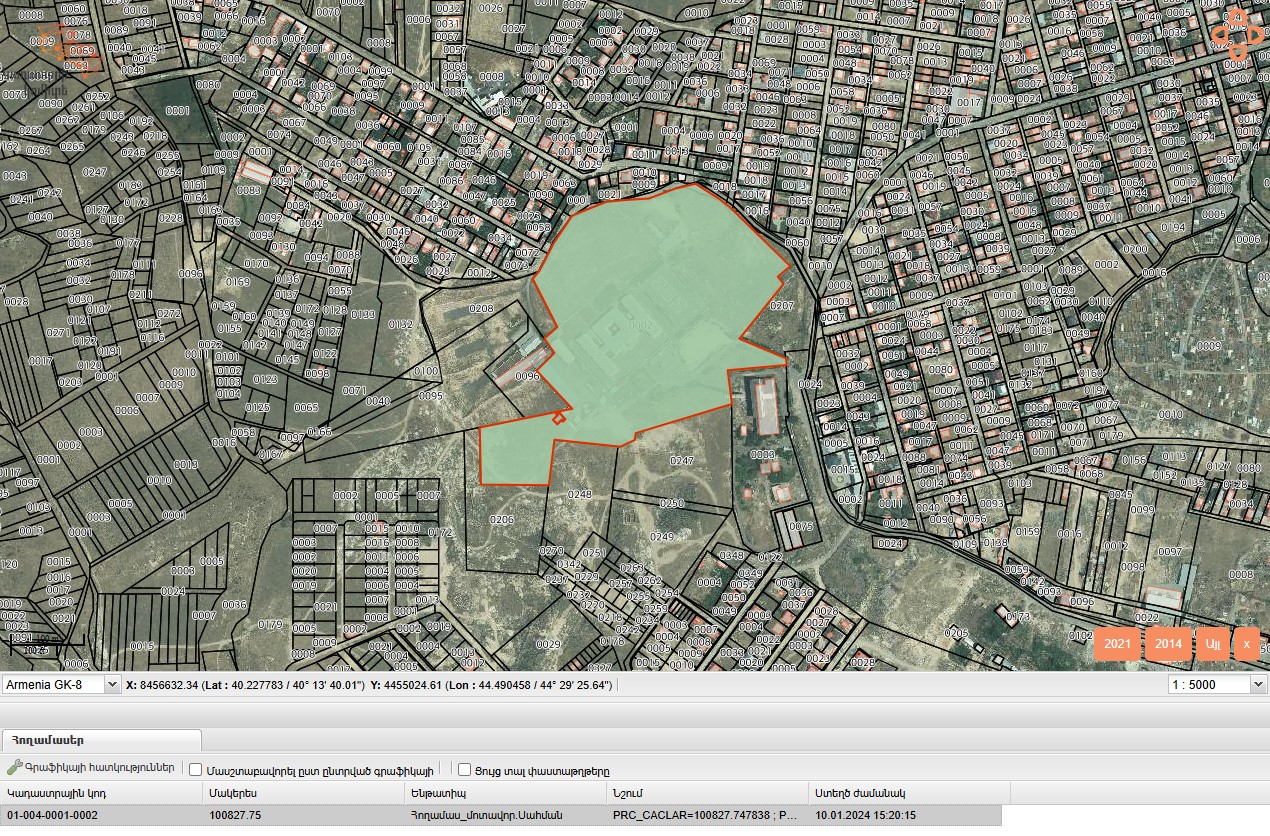Pan the map right with the orange arrow
Screen dimensions: 1270x836
(1256, 35)
